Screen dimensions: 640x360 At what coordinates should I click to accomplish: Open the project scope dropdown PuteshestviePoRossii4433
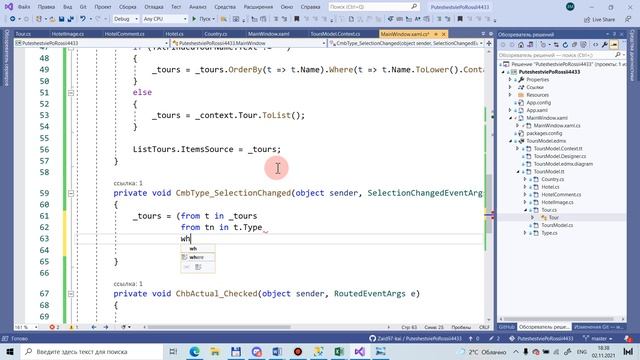pyautogui.click(x=91, y=43)
